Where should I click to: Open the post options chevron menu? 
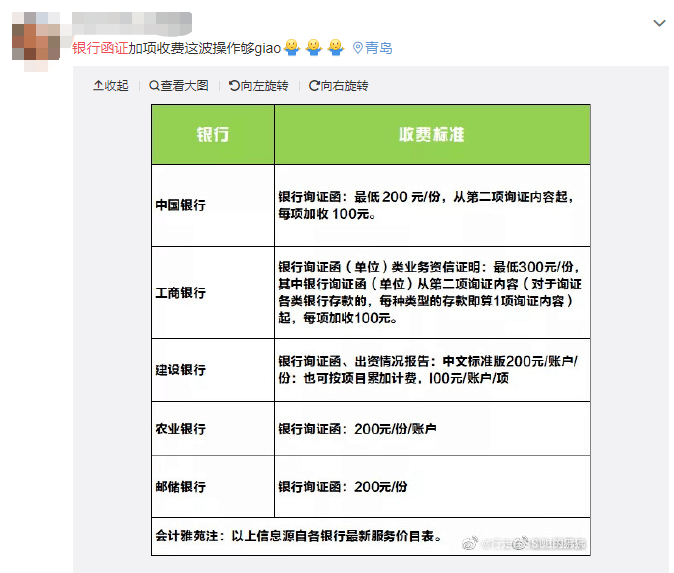coord(659,23)
